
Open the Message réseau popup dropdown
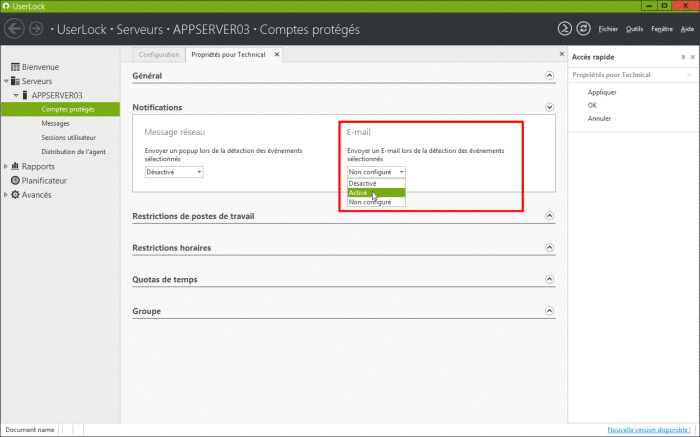click(x=174, y=172)
